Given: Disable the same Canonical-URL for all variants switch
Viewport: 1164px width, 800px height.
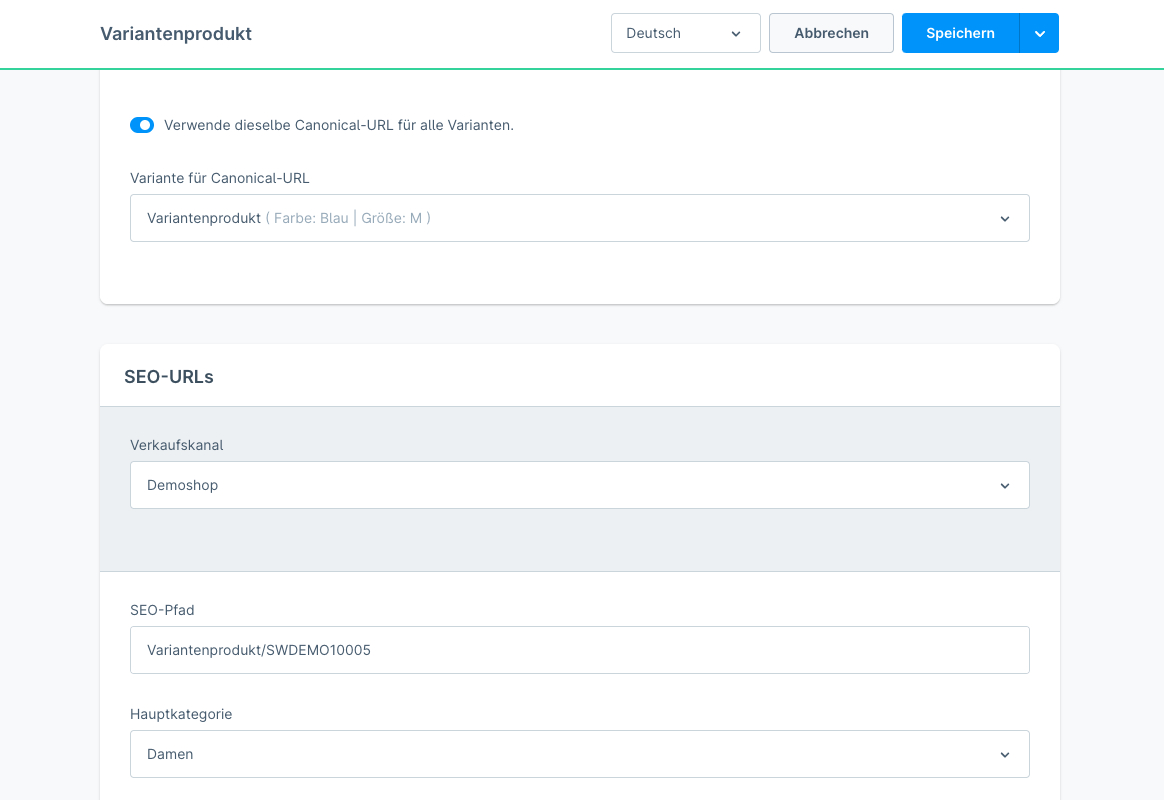Looking at the screenshot, I should pos(142,125).
